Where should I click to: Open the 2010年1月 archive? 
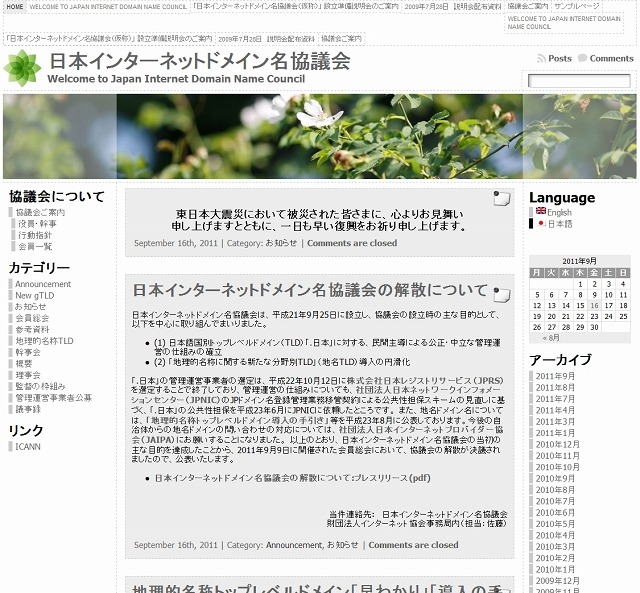[555, 569]
